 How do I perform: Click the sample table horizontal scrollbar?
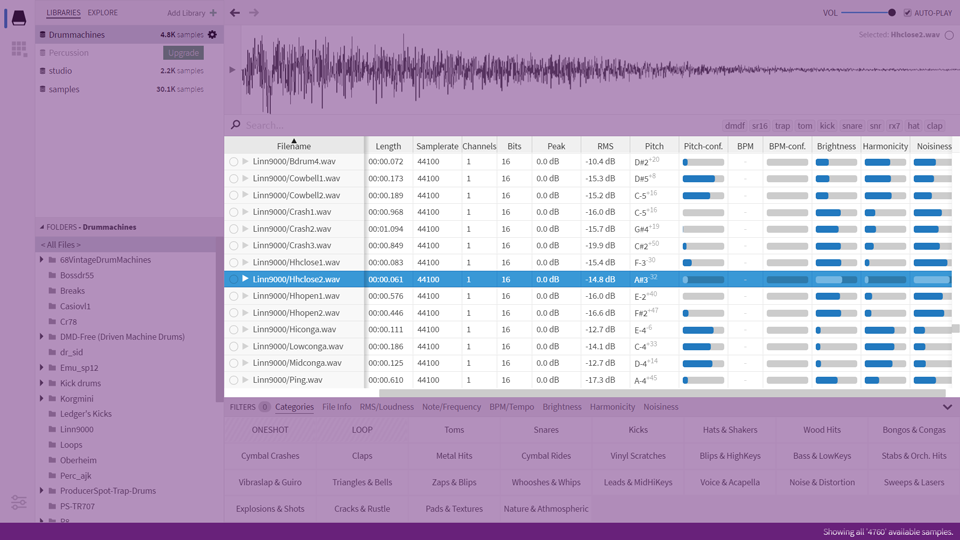pyautogui.click(x=662, y=392)
